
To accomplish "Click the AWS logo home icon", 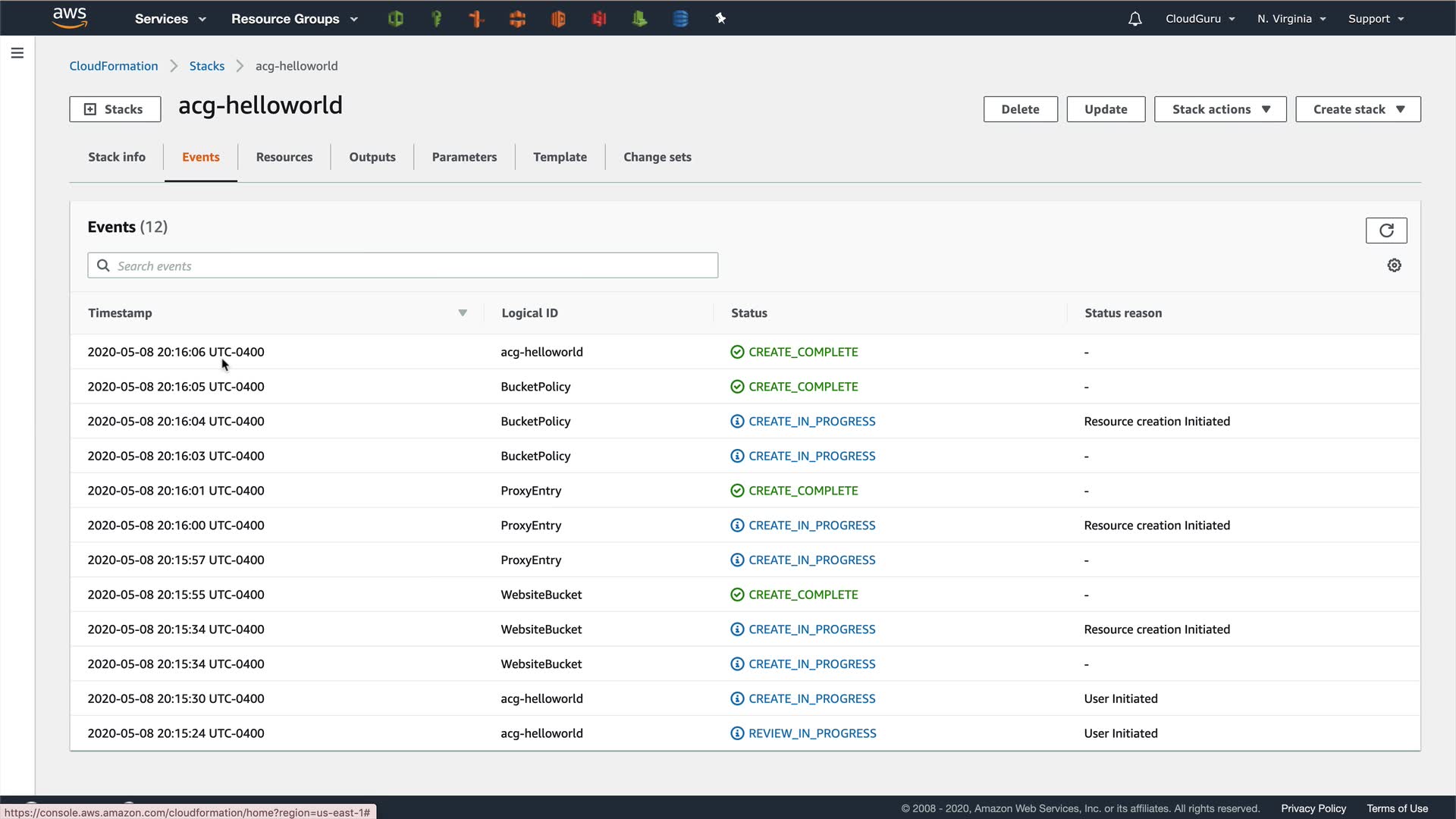I will [70, 17].
